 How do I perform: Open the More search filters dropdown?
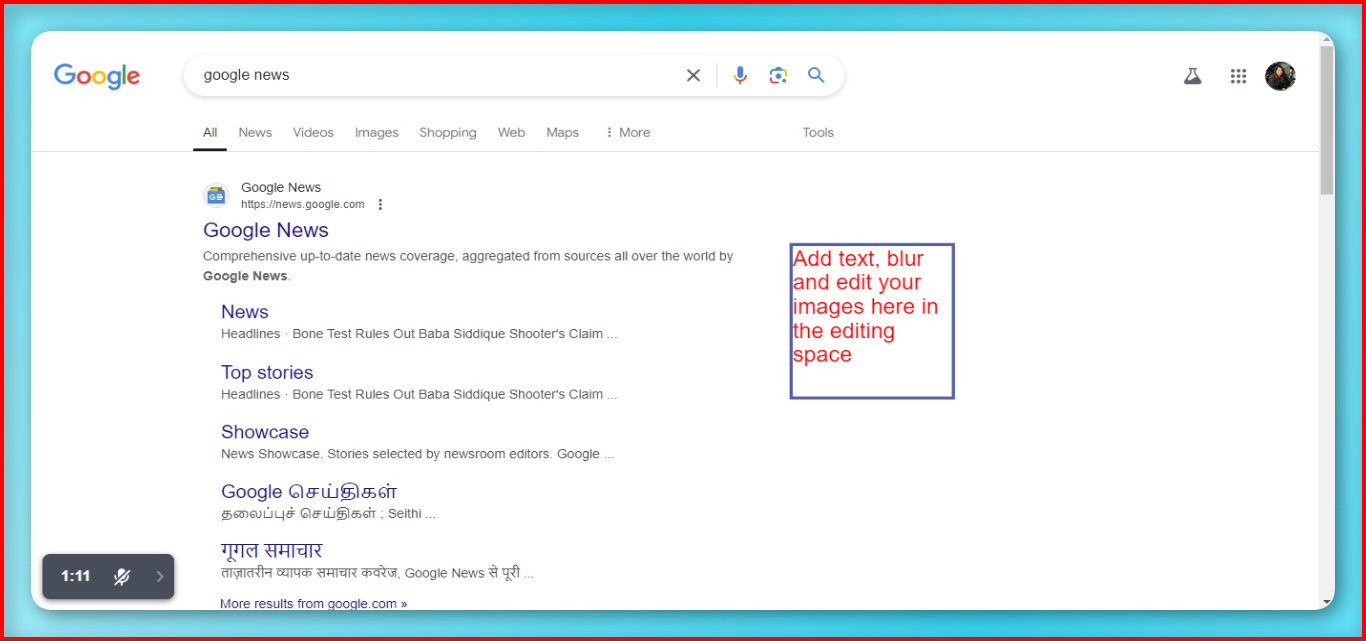627,132
